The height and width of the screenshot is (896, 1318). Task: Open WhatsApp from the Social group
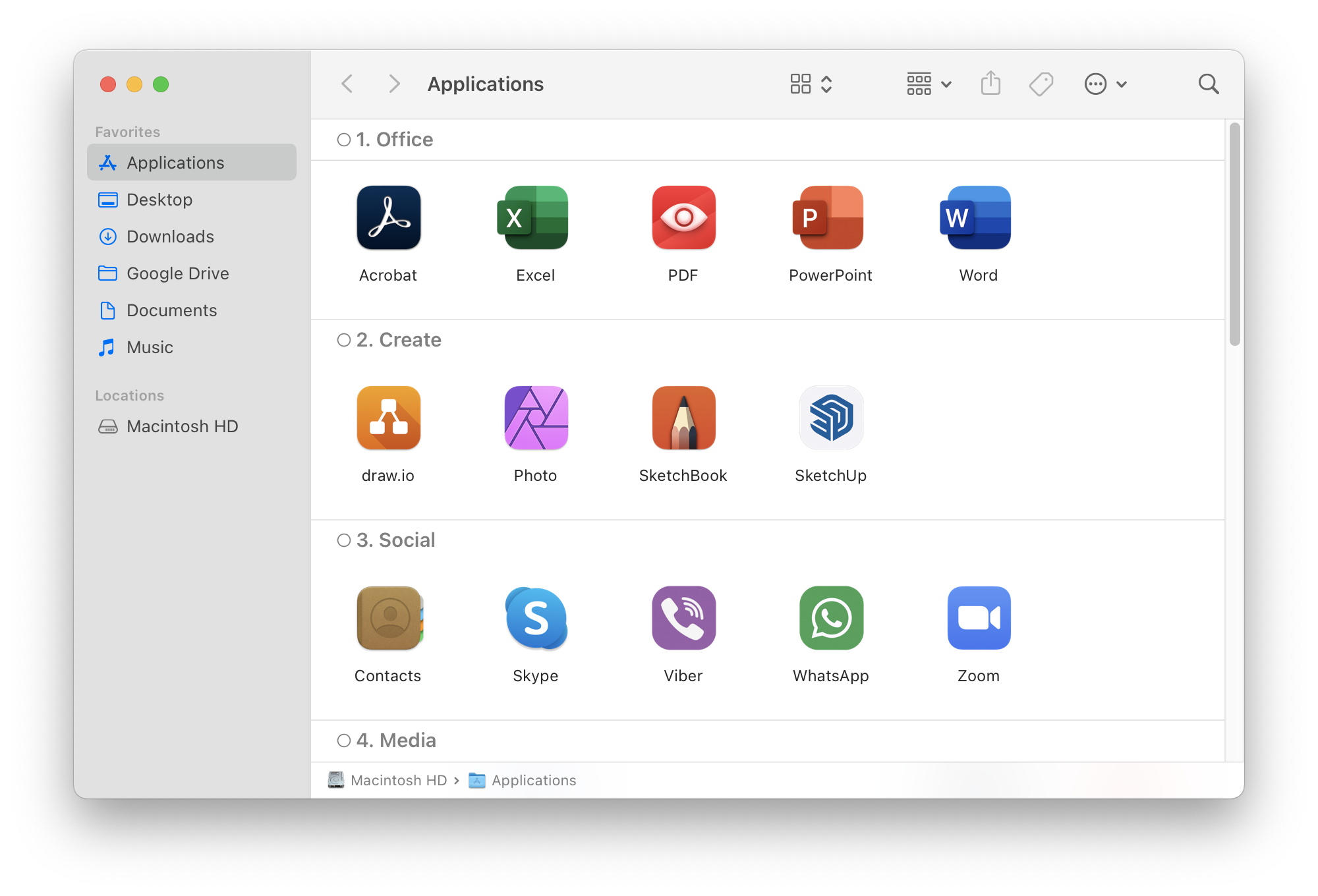click(x=830, y=618)
